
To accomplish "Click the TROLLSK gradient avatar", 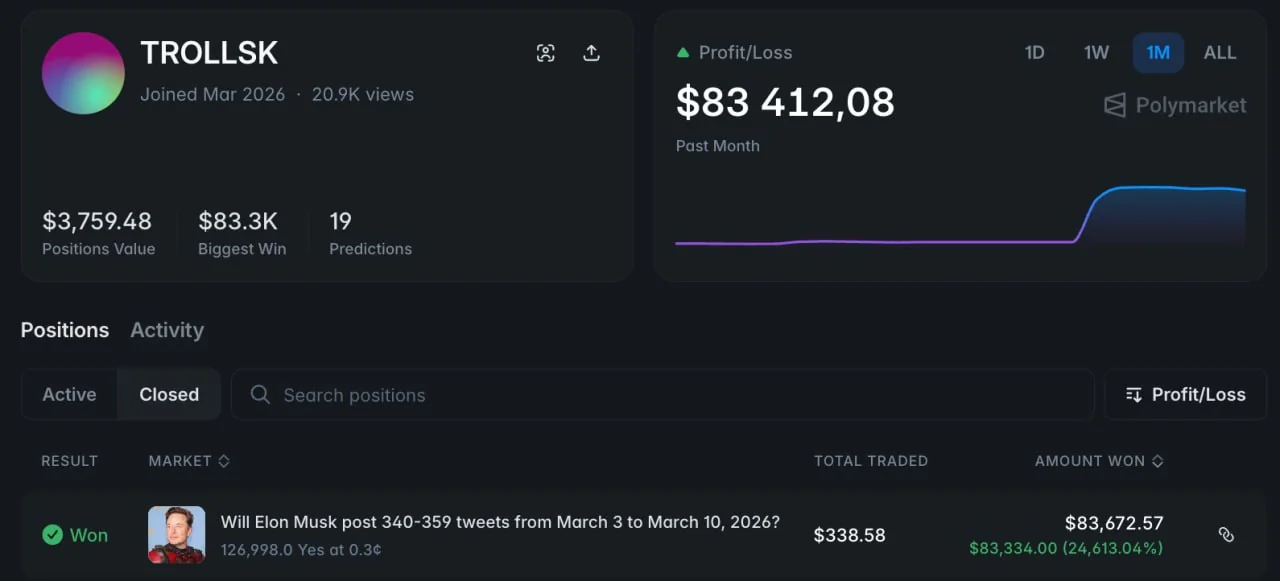I will [x=83, y=73].
